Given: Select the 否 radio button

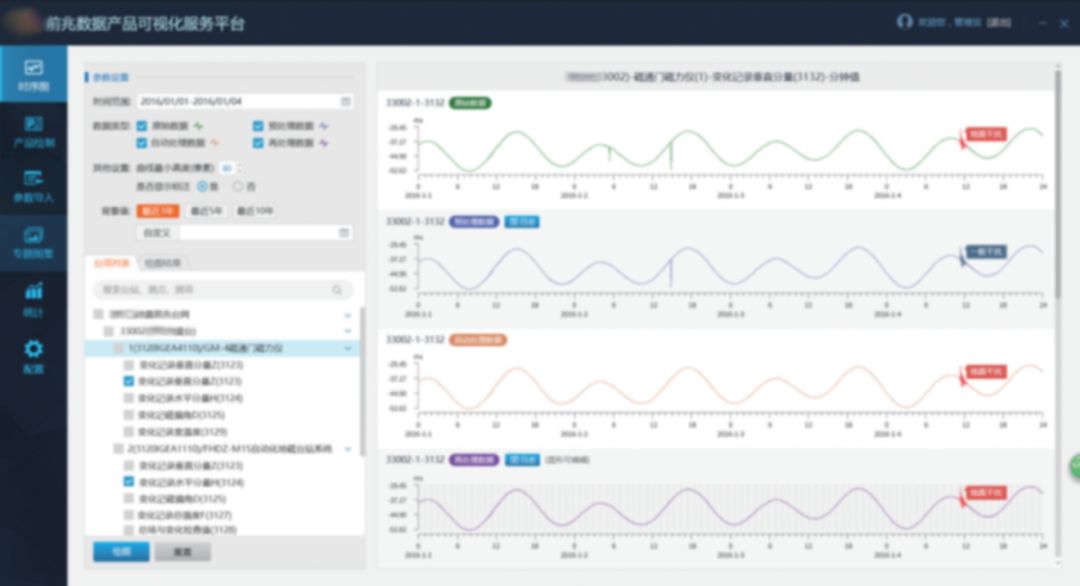Looking at the screenshot, I should (x=238, y=186).
